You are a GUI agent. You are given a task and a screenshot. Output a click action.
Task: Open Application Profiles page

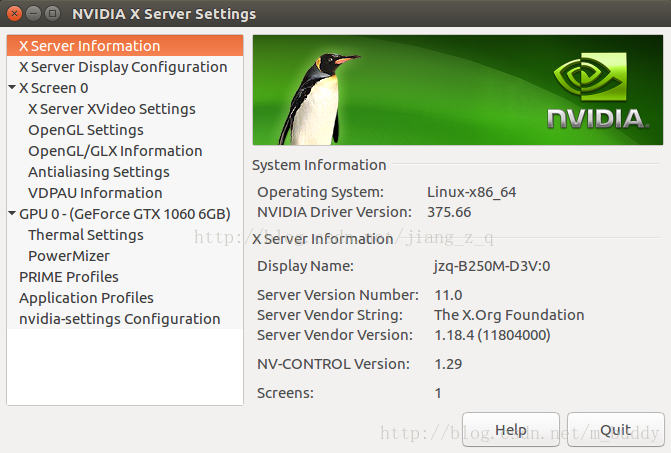coord(86,298)
